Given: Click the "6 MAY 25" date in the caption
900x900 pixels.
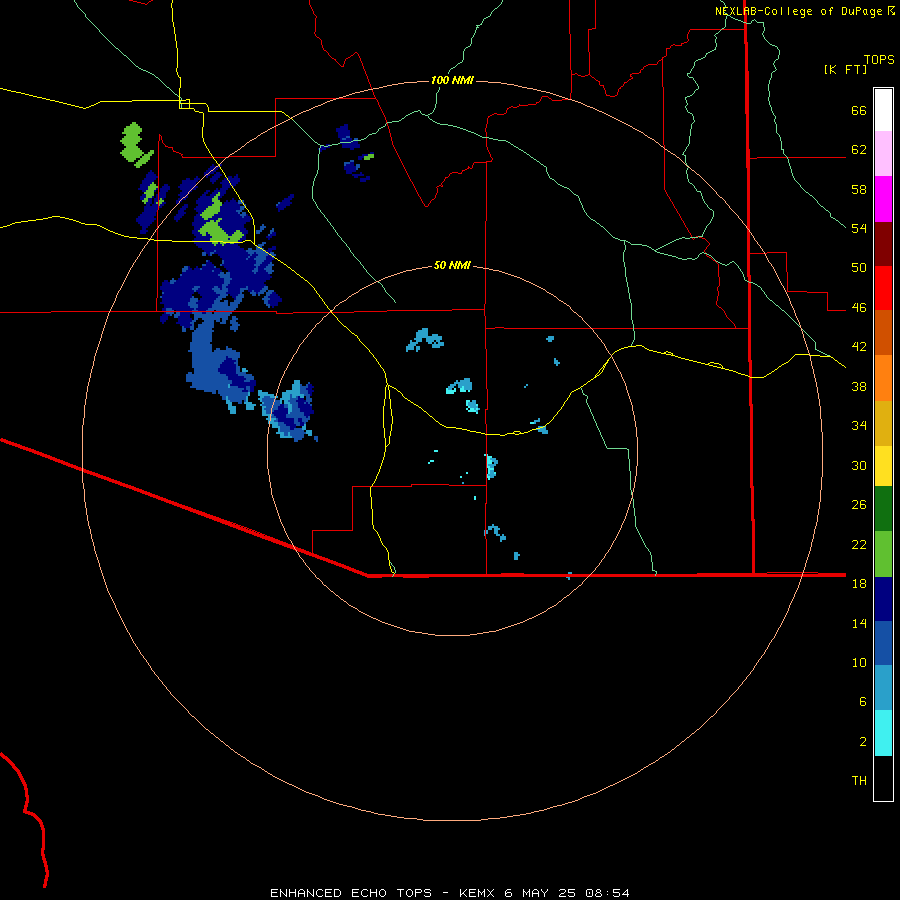Looking at the screenshot, I should (x=540, y=893).
